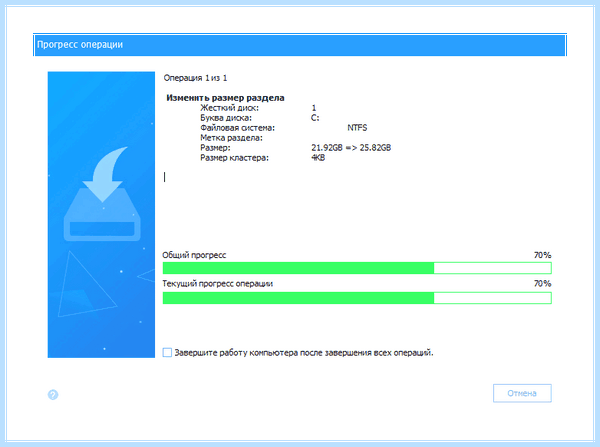Click the Жесткий диск label
The image size is (600, 447).
pyautogui.click(x=230, y=108)
